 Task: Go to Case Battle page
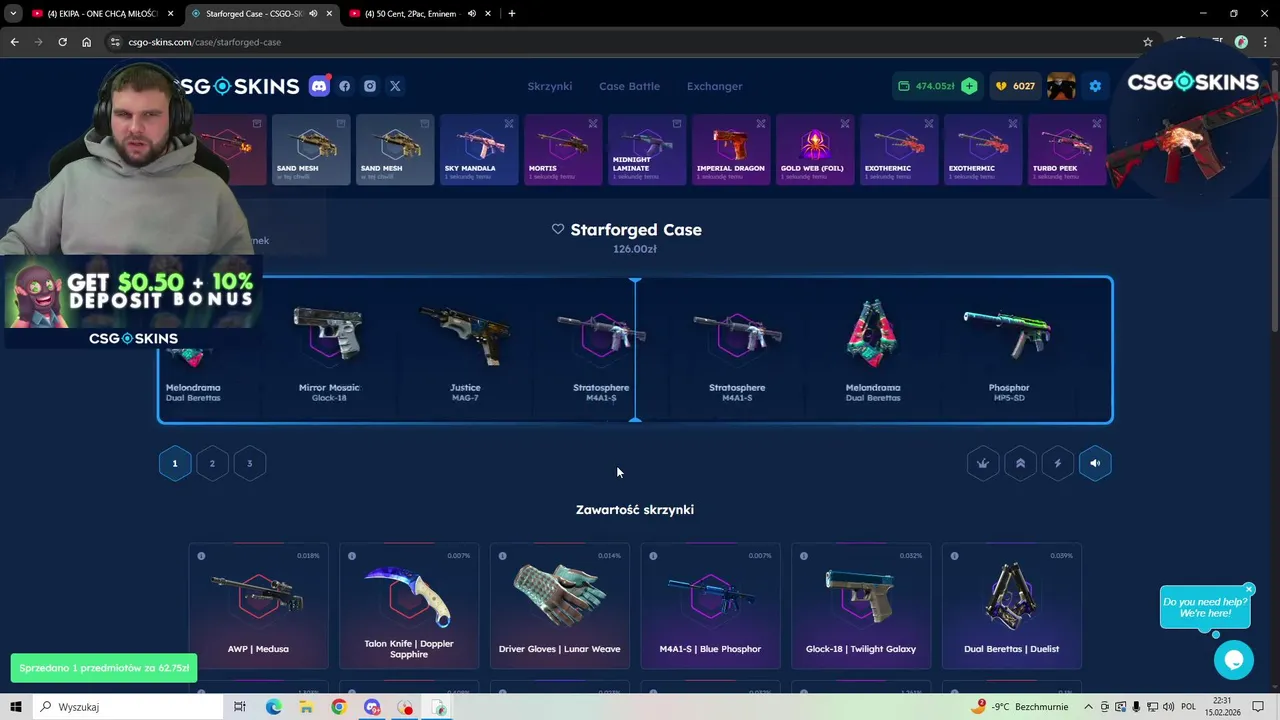(x=629, y=86)
